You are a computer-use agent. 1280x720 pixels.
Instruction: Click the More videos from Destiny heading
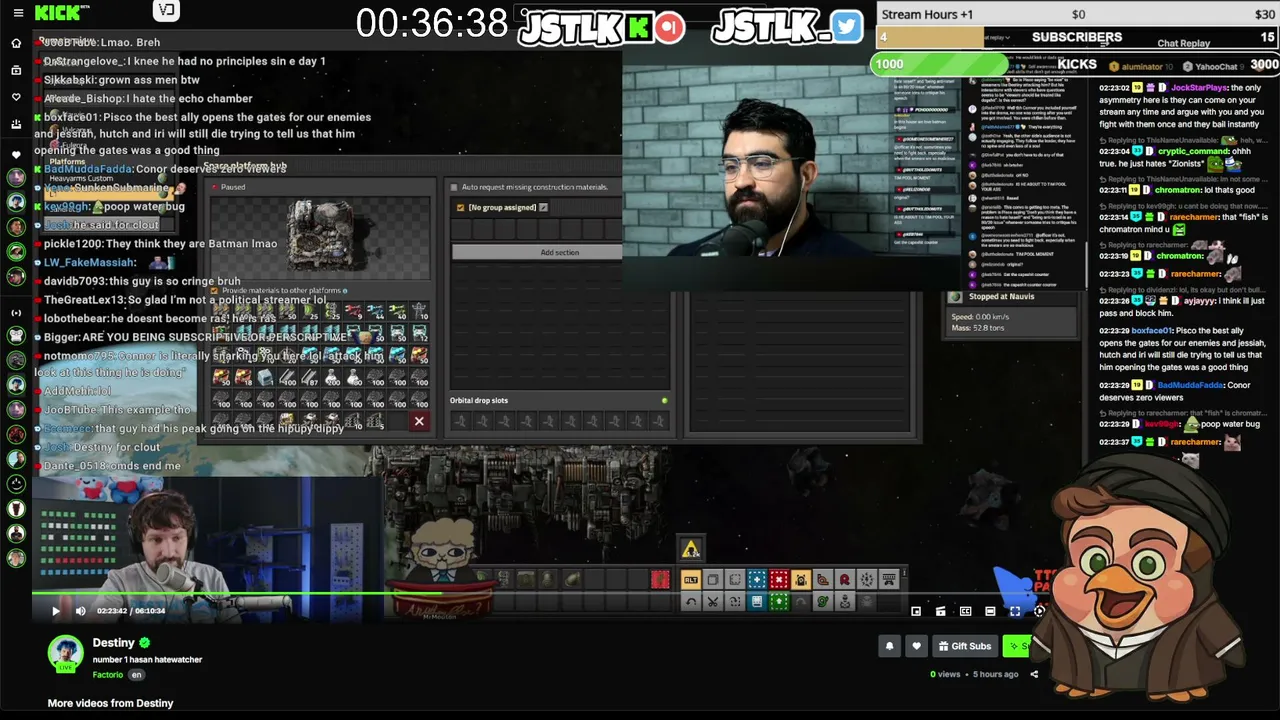[111, 703]
